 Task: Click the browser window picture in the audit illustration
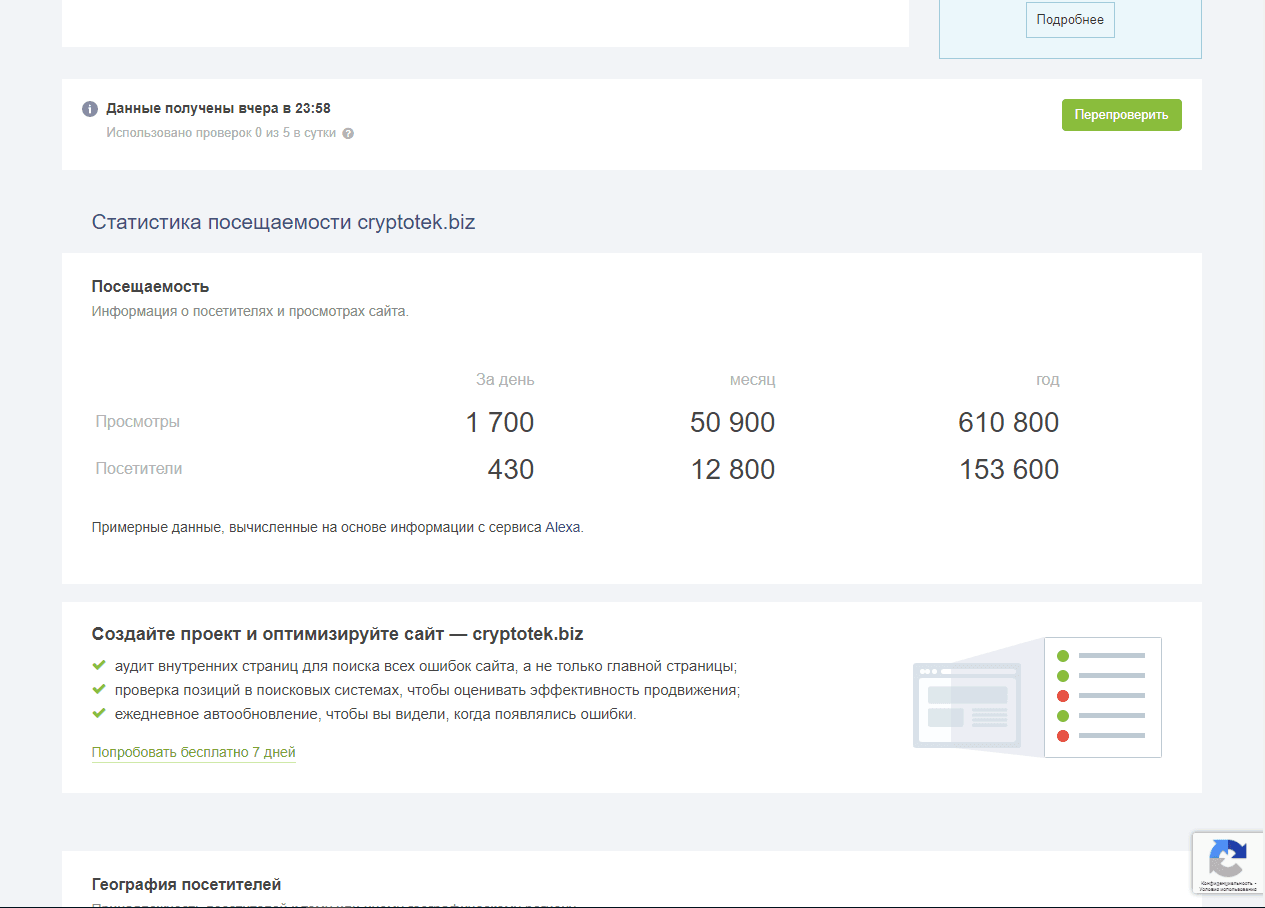coord(966,704)
